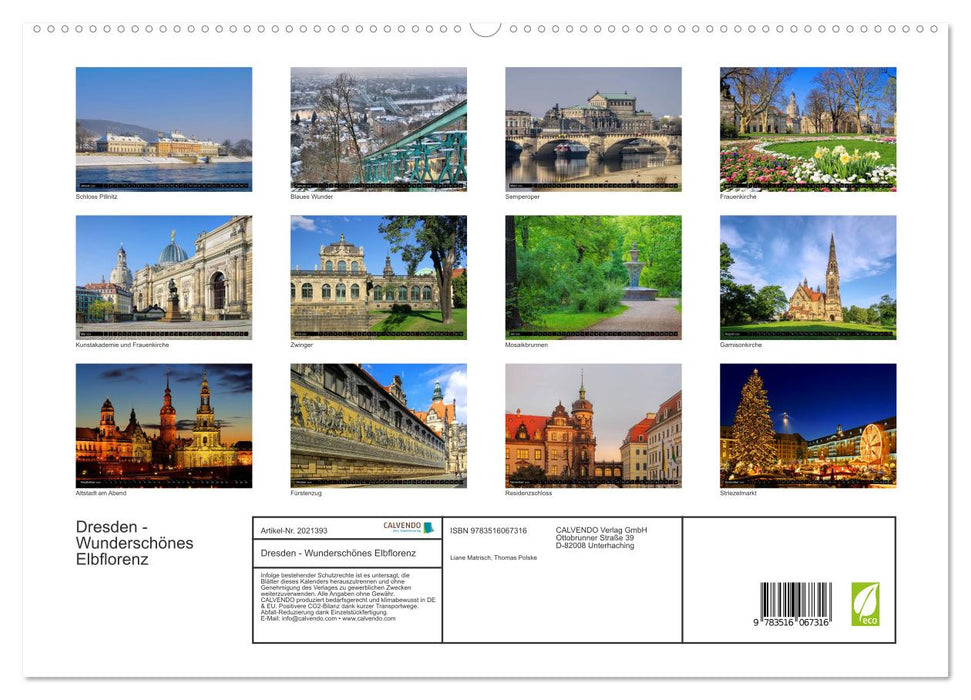Screen dimensions: 971x700
Task: Open the Semperoper thumbnail
Action: [x=593, y=129]
